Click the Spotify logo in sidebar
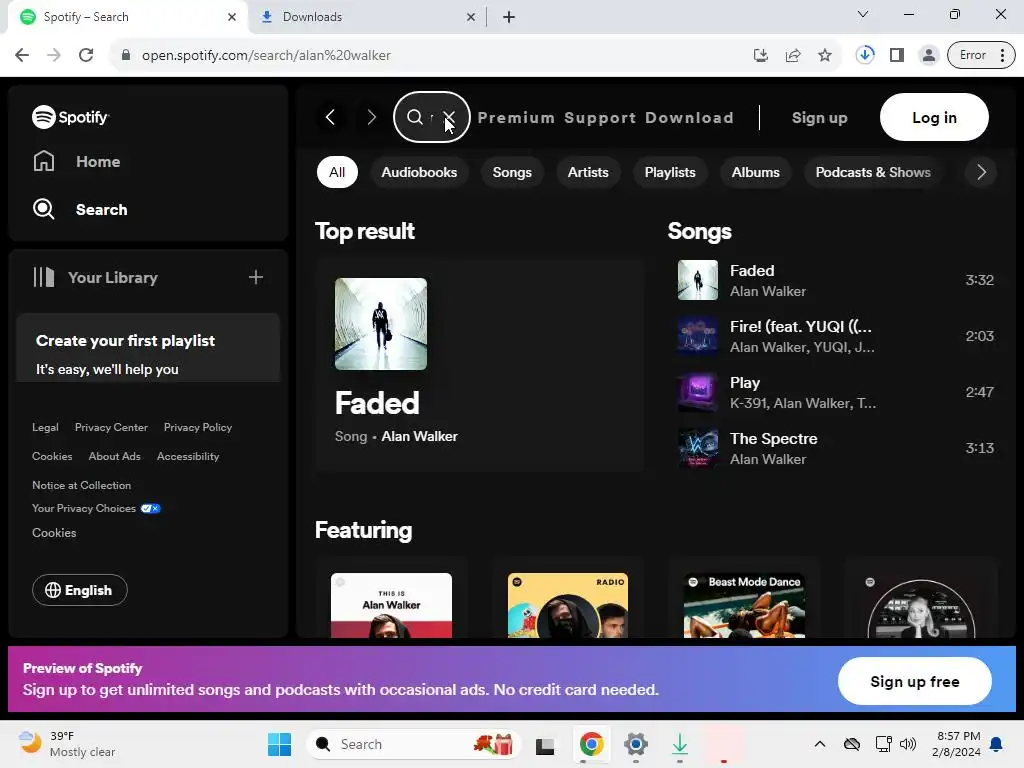This screenshot has width=1024, height=768. tap(71, 117)
